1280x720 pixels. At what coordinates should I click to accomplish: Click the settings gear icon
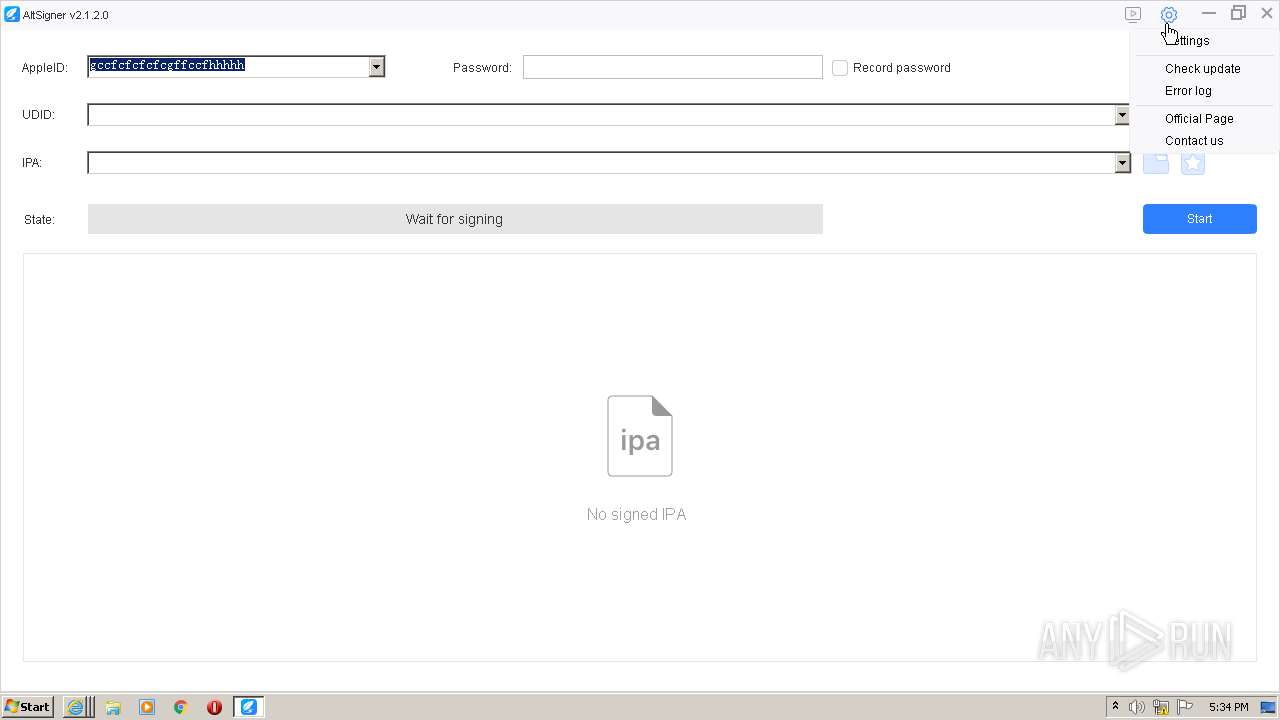[1168, 14]
